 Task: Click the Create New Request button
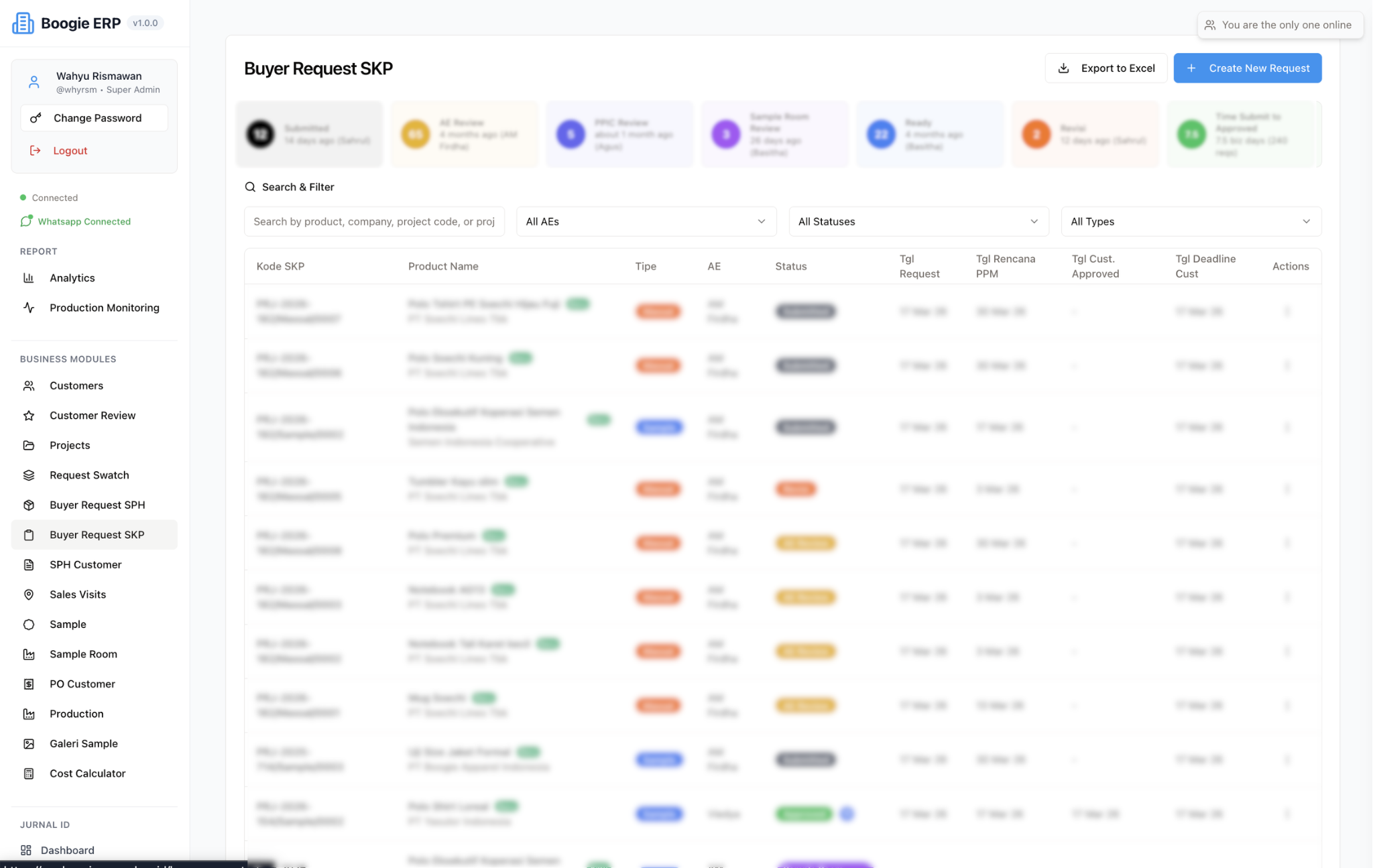[x=1247, y=68]
